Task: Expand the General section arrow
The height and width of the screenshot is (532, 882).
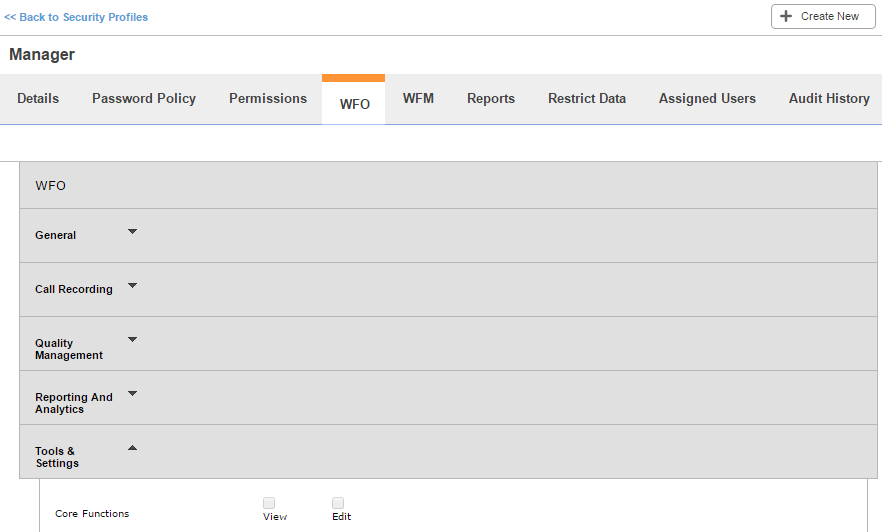Action: [132, 231]
